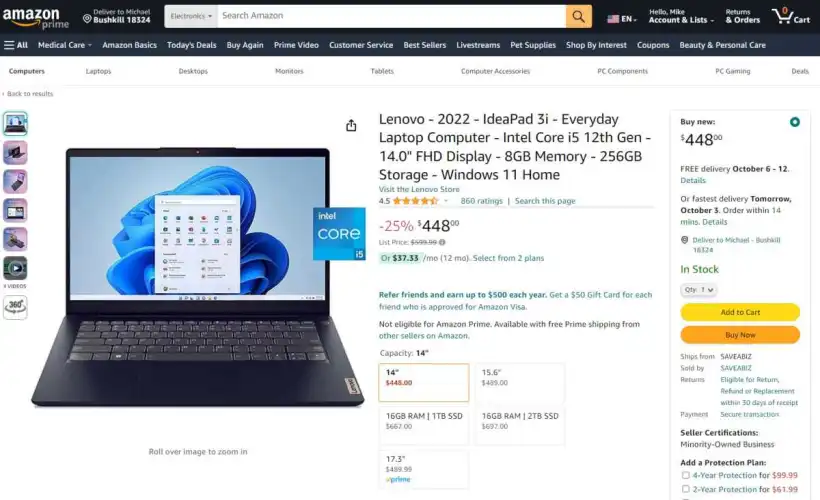Image resolution: width=820 pixels, height=500 pixels.
Task: Check the 4-Year Protection plan box
Action: 685,475
